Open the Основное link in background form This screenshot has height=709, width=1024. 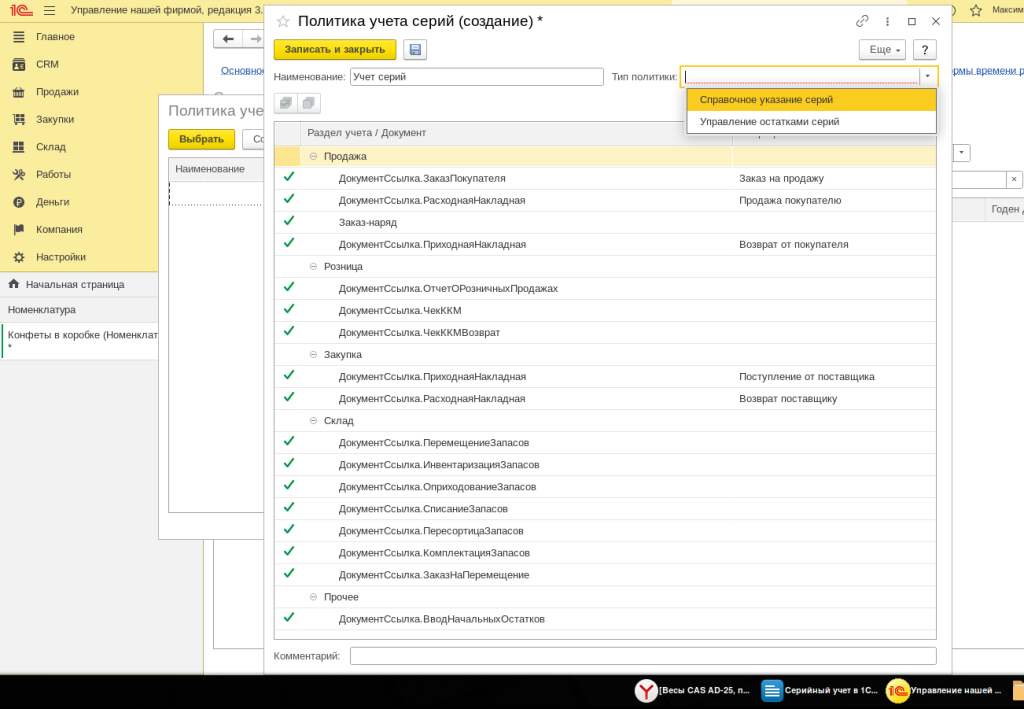tap(242, 71)
